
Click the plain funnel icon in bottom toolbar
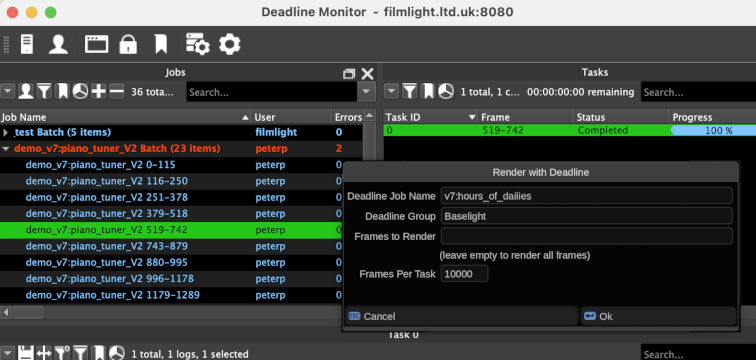pos(80,353)
